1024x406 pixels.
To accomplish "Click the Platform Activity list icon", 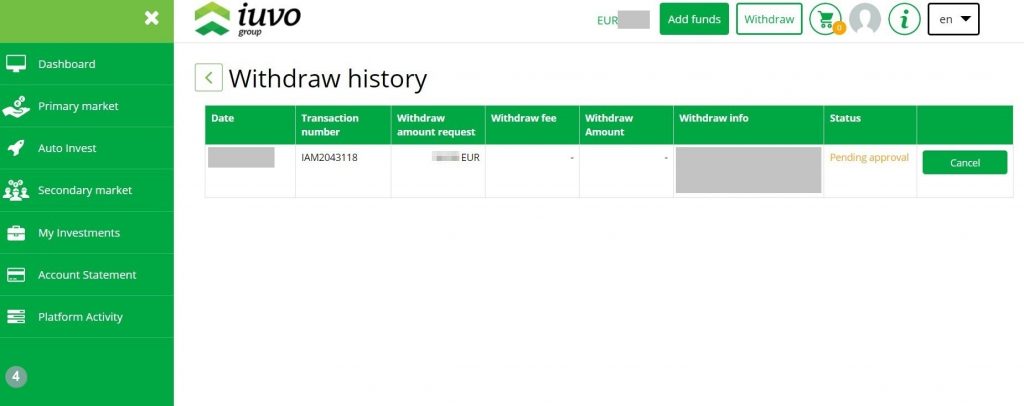I will tap(16, 317).
